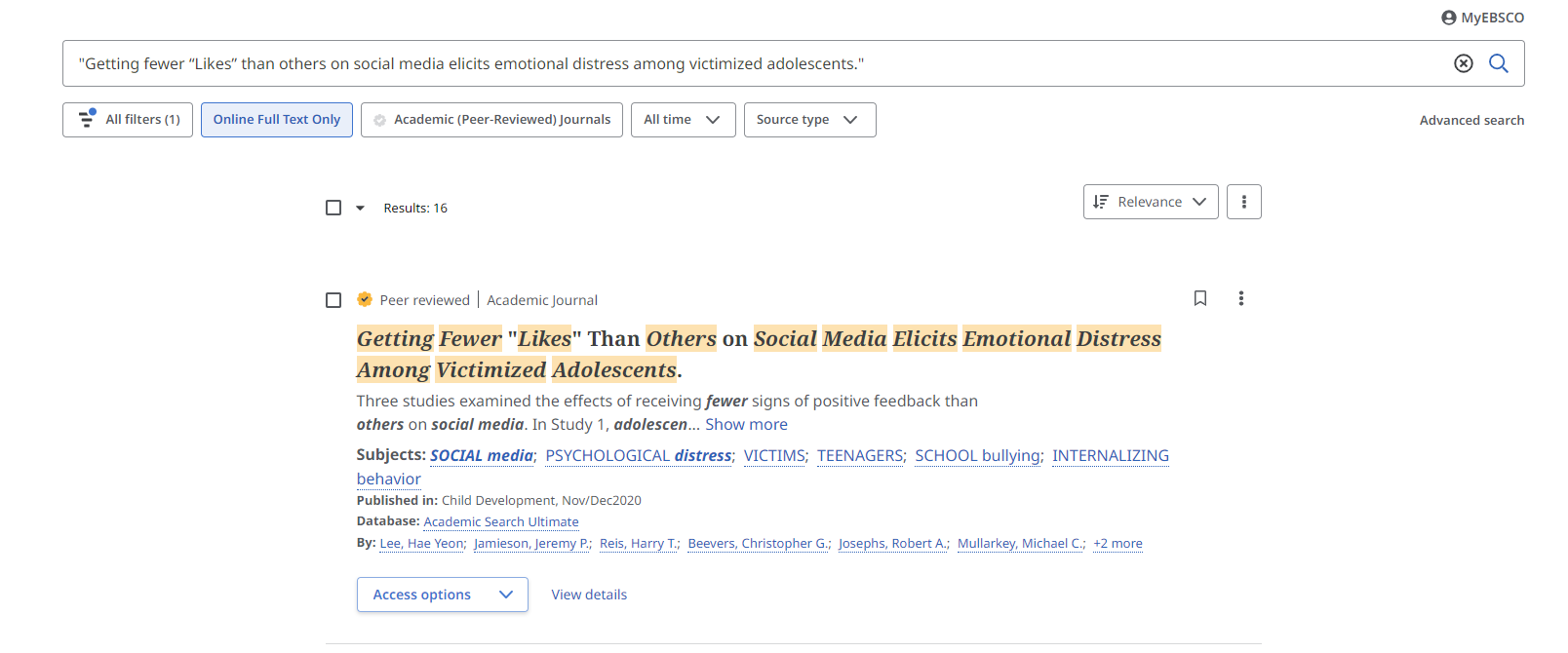Open author Josephs, Robert A.

pos(892,543)
